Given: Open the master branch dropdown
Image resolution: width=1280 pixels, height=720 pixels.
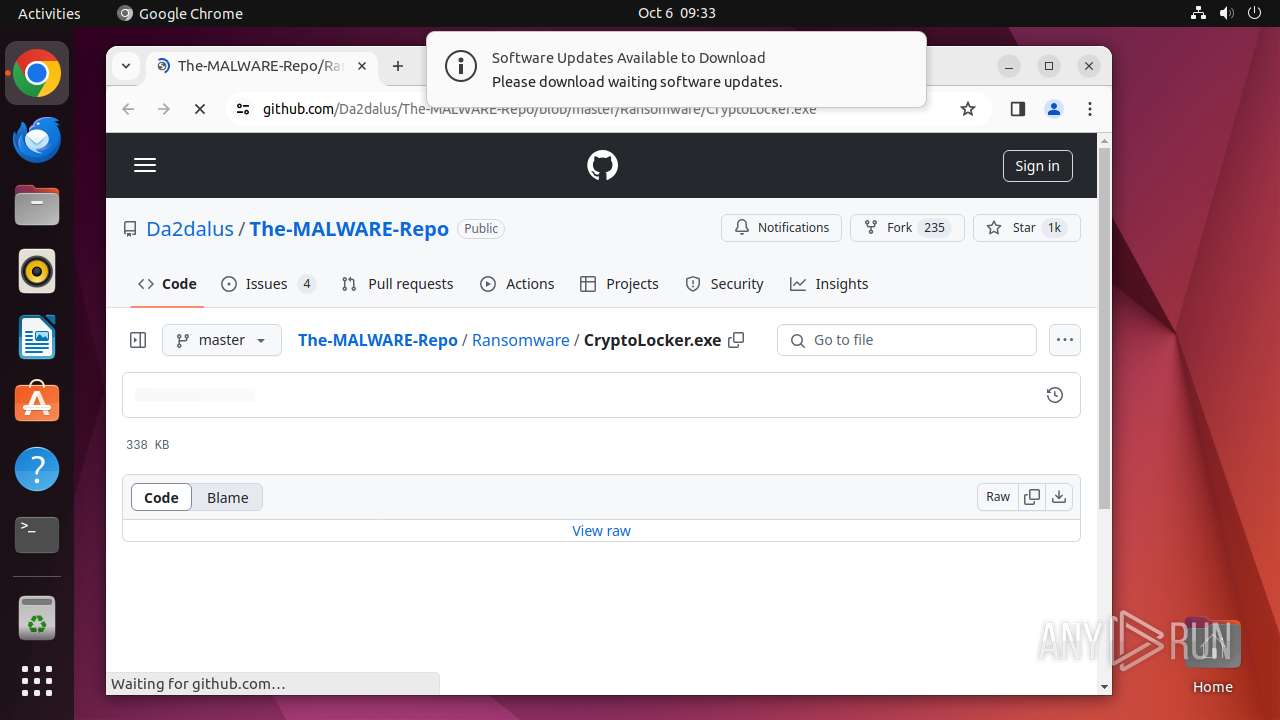Looking at the screenshot, I should point(222,340).
